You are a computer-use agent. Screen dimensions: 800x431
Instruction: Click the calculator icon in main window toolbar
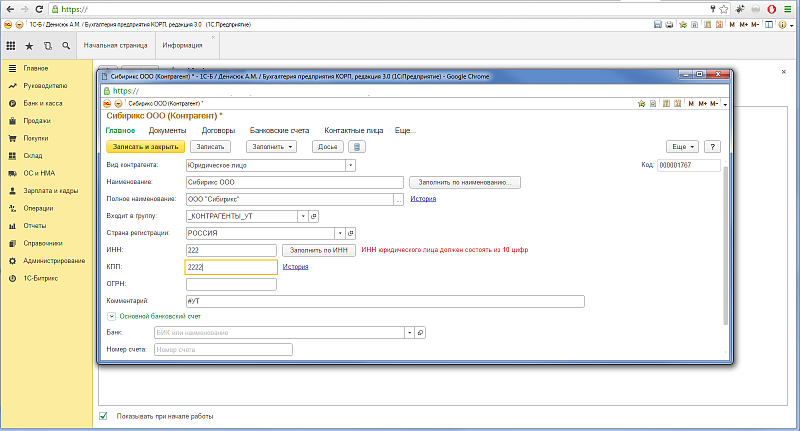pyautogui.click(x=708, y=24)
